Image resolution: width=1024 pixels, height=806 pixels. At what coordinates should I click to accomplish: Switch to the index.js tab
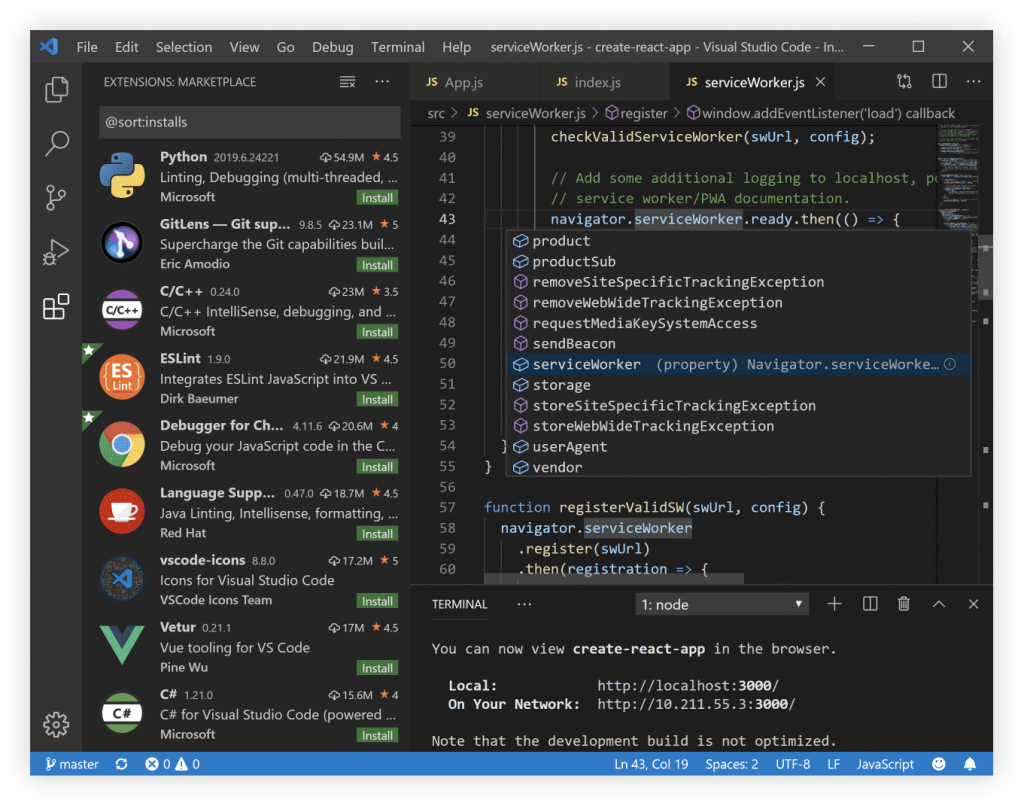pyautogui.click(x=604, y=82)
